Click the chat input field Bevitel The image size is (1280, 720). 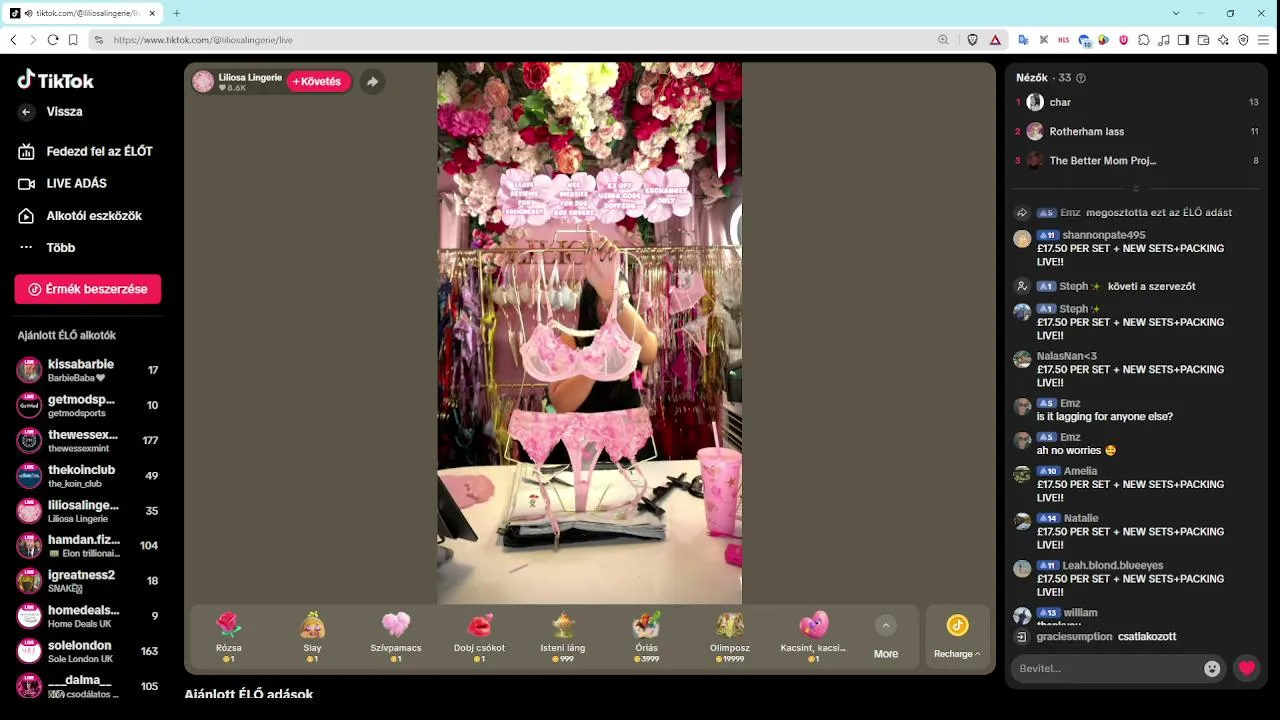1107,668
